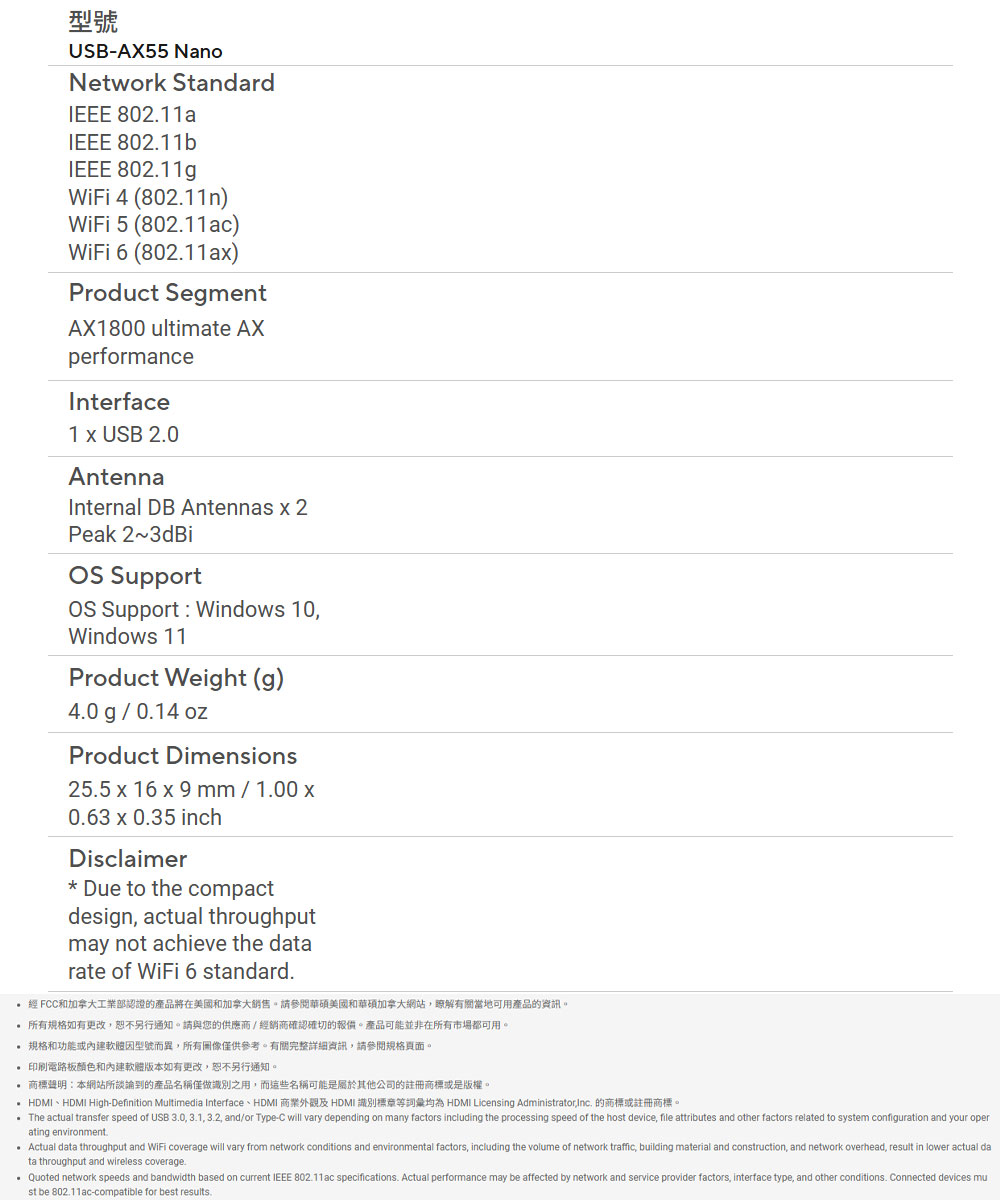Click the WiFi 6 (802.11ax) entry
Image resolution: width=1000 pixels, height=1200 pixels.
point(154,252)
